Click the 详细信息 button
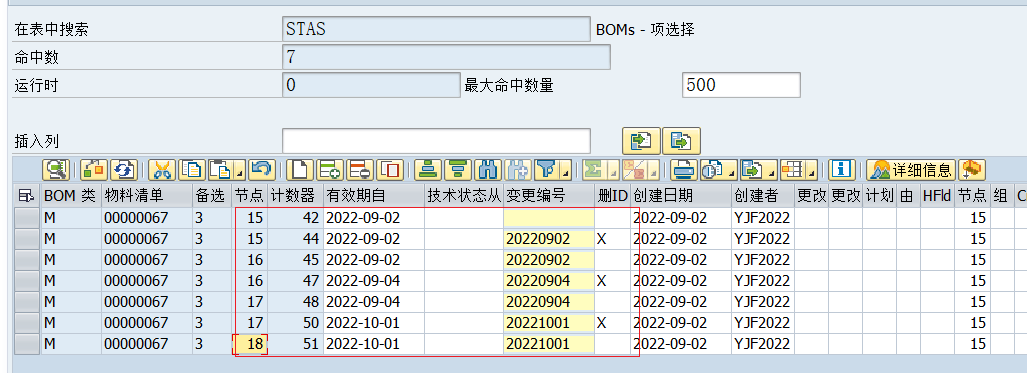 click(x=911, y=170)
